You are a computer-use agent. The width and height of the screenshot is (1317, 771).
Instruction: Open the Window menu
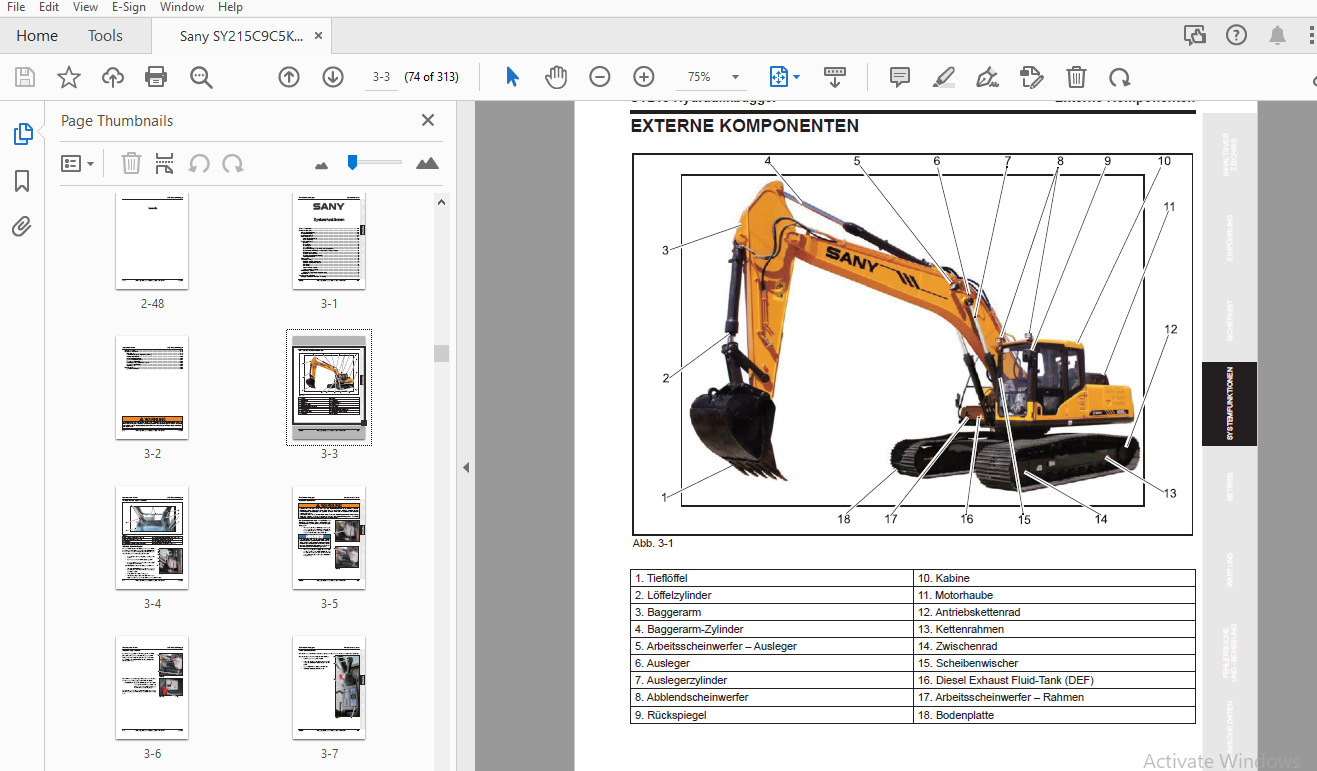(182, 7)
